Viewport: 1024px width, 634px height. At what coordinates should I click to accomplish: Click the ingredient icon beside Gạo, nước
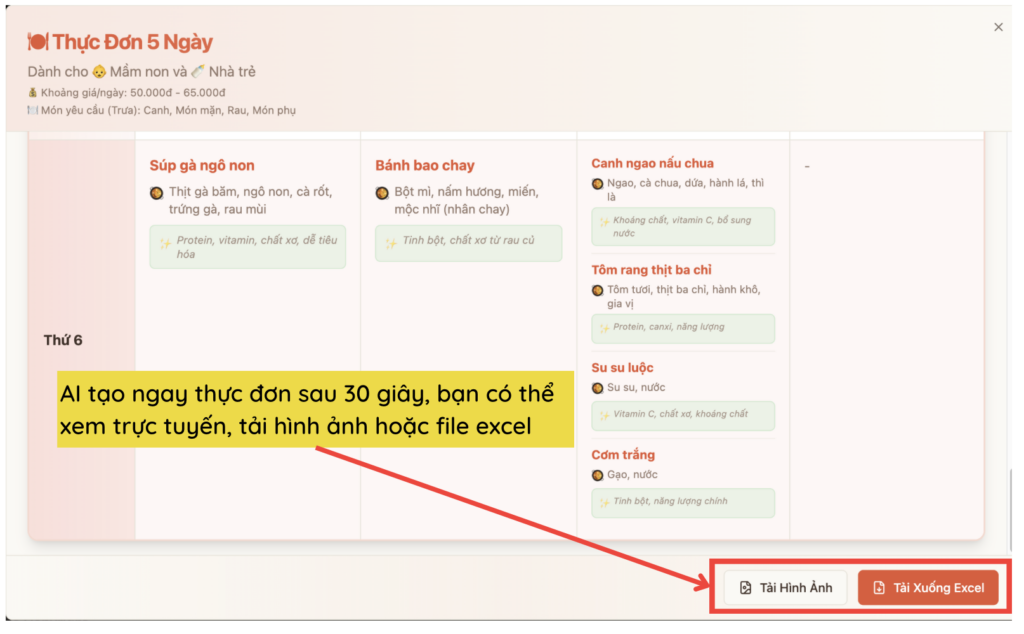598,475
